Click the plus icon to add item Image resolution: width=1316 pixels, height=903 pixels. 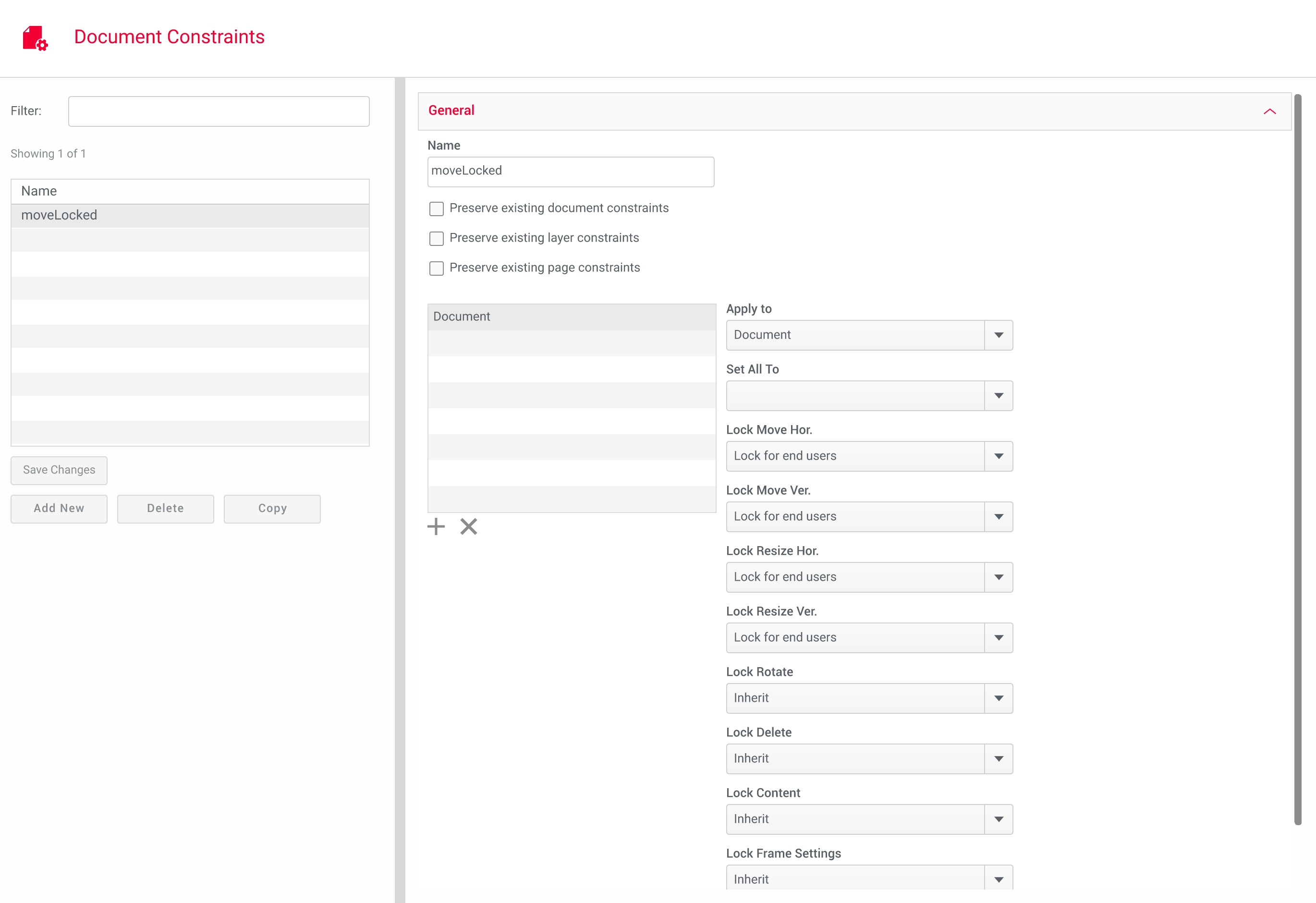click(436, 526)
